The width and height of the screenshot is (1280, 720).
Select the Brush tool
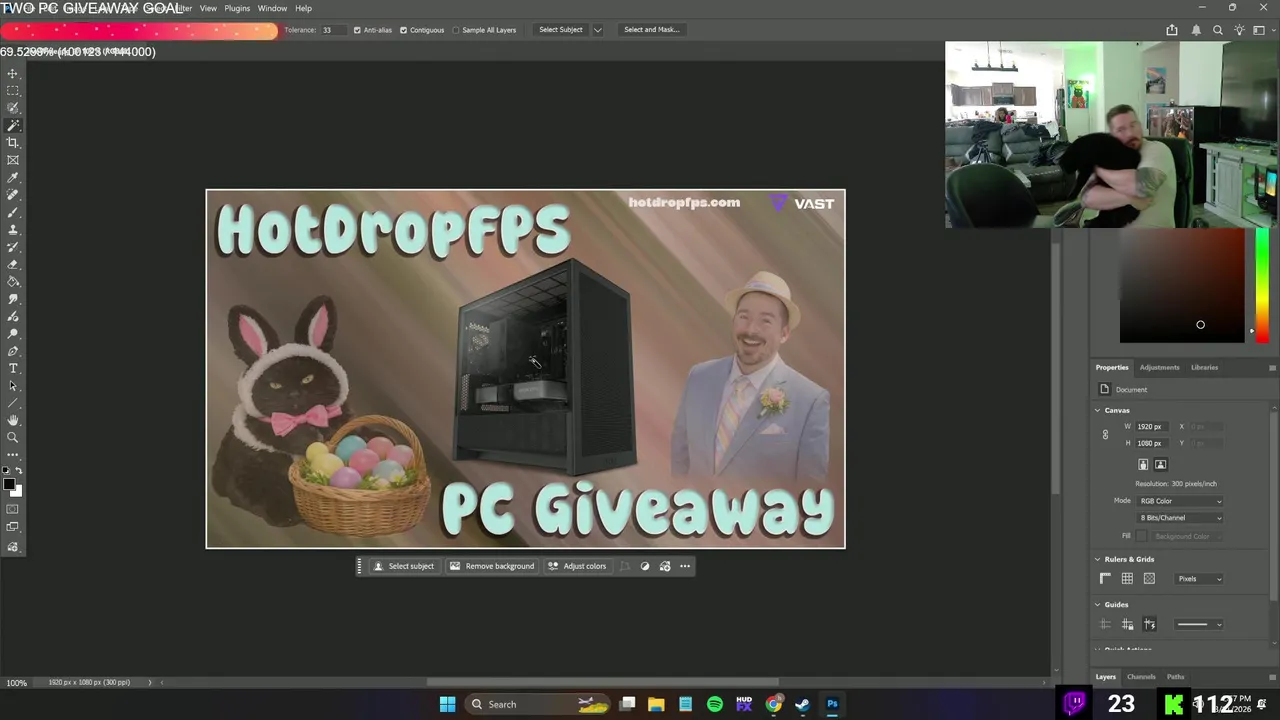(x=13, y=212)
